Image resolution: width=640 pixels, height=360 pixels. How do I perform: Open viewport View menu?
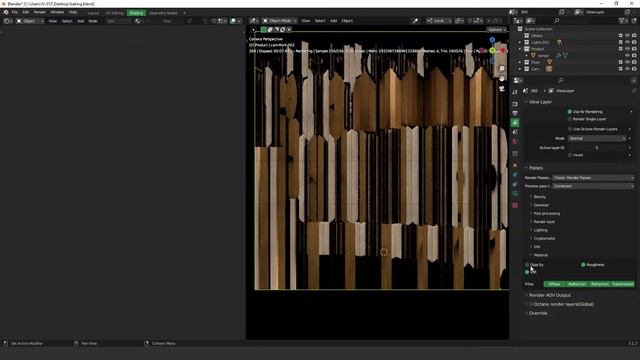coord(305,20)
